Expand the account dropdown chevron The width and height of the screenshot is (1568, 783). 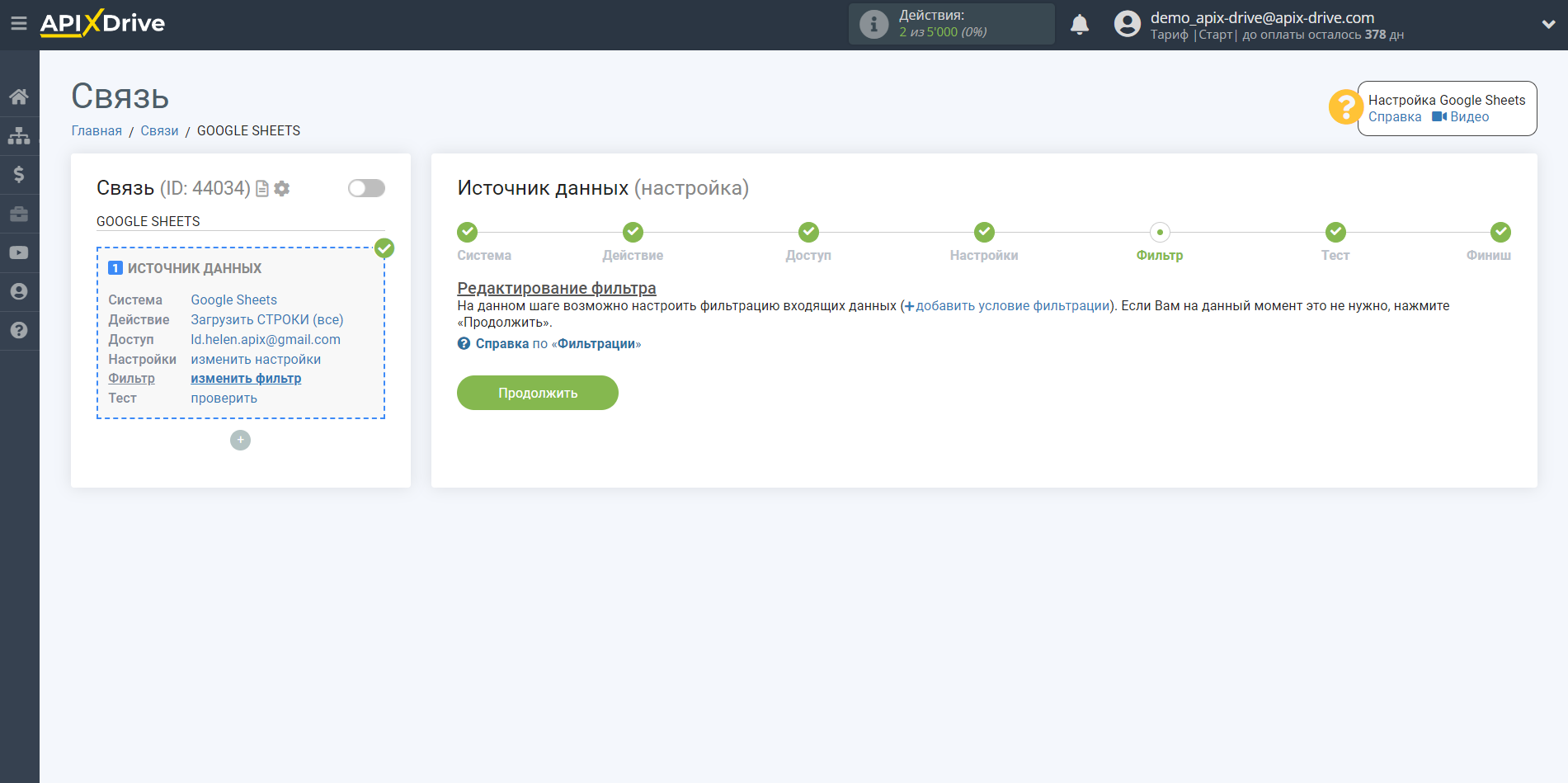coord(1548,25)
